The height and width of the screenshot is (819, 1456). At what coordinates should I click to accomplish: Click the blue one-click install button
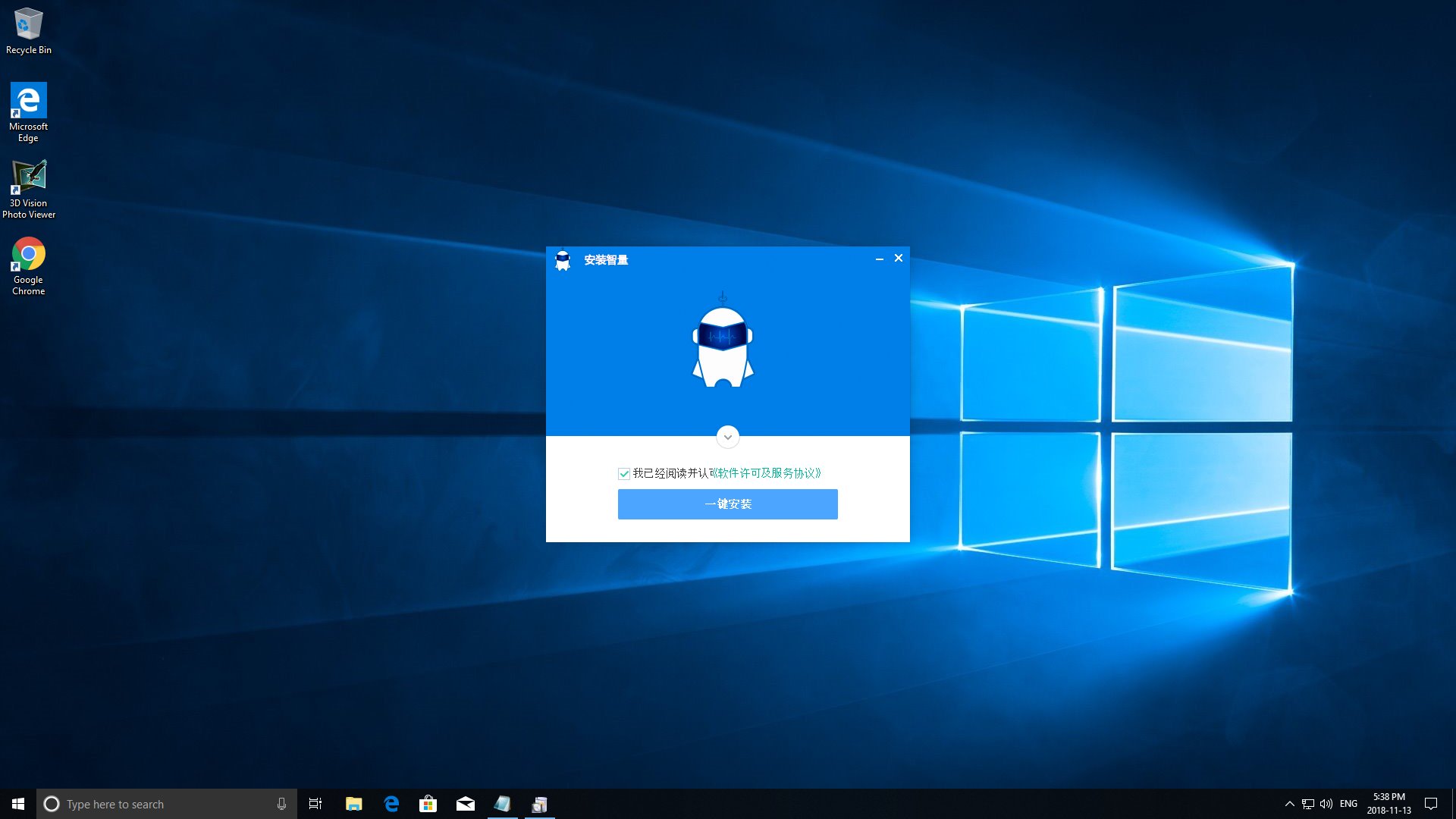click(x=727, y=504)
